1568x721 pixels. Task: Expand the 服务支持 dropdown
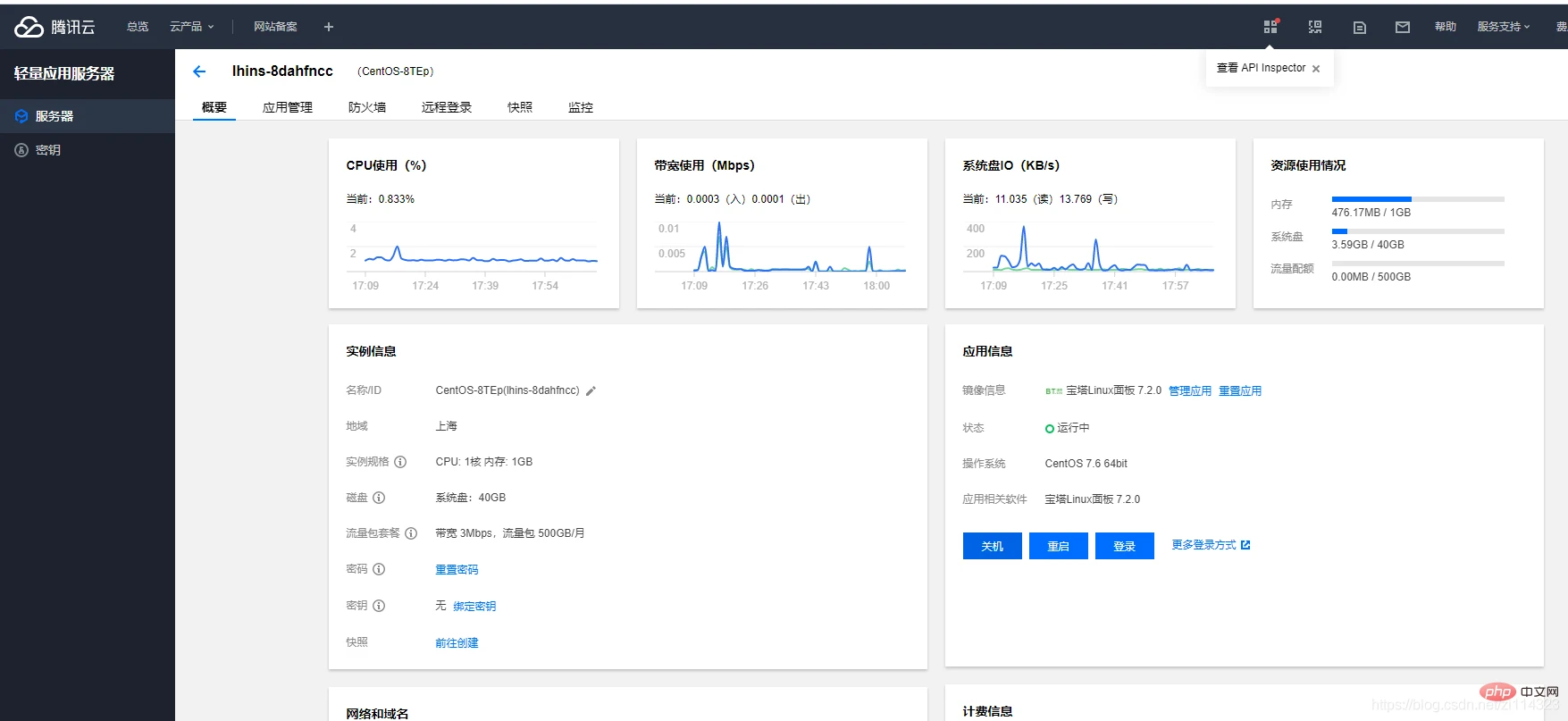pos(1504,27)
